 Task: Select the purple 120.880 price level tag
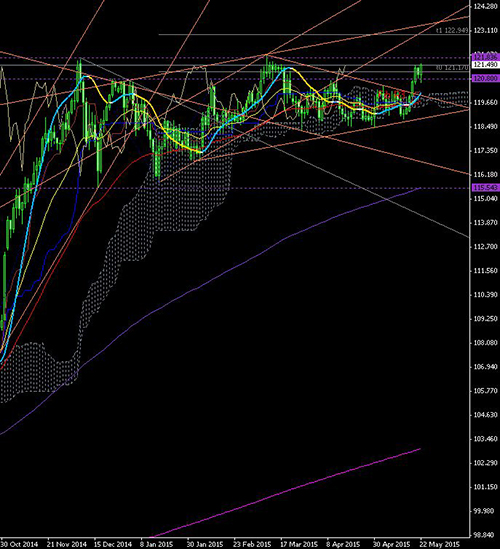[x=485, y=78]
